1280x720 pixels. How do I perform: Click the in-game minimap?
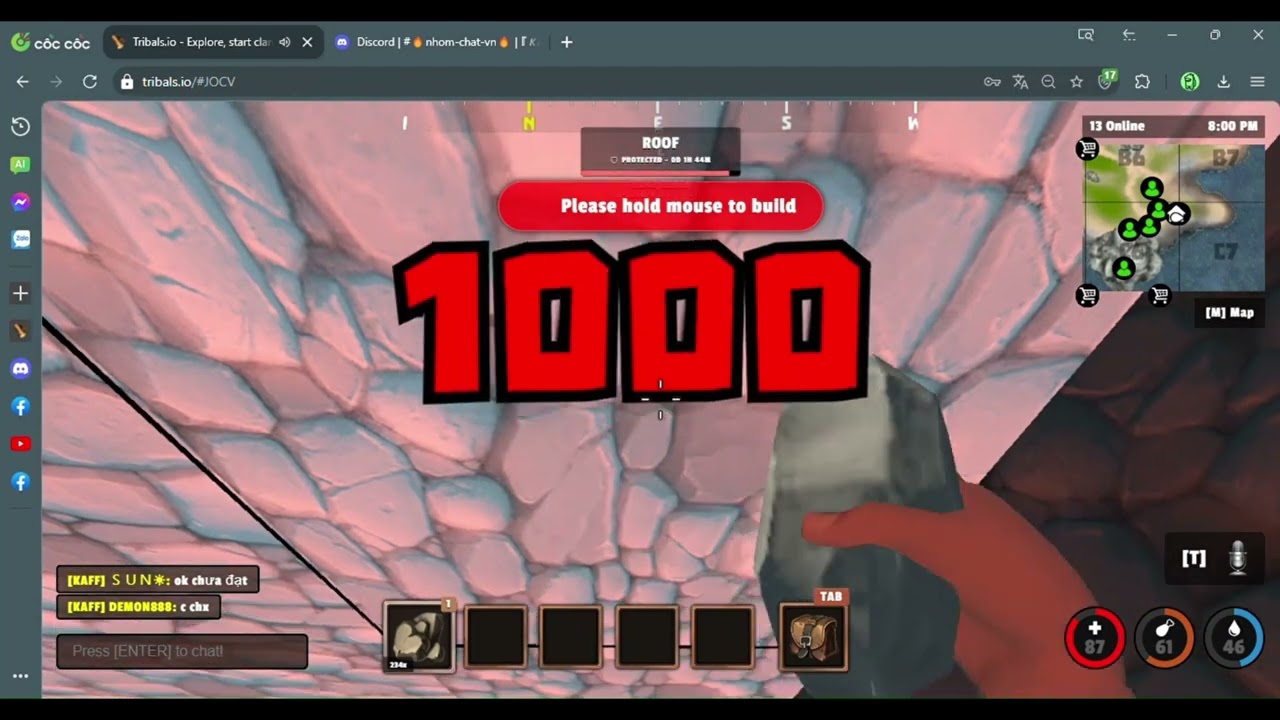(x=1174, y=217)
